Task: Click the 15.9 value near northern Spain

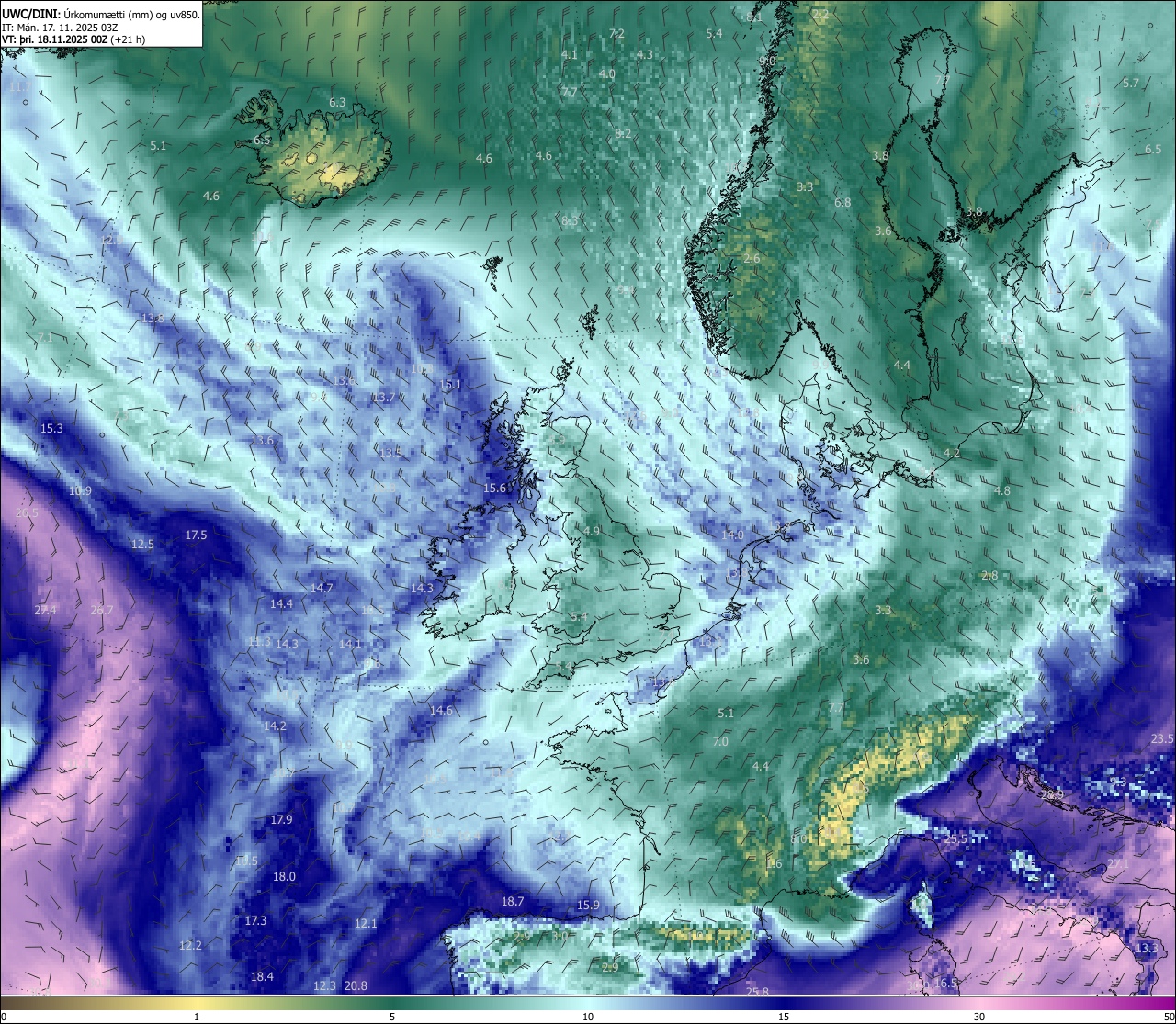Action: tap(588, 906)
